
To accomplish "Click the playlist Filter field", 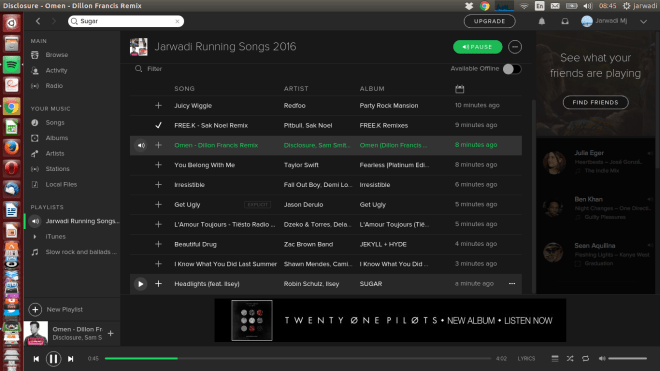I will [x=154, y=69].
